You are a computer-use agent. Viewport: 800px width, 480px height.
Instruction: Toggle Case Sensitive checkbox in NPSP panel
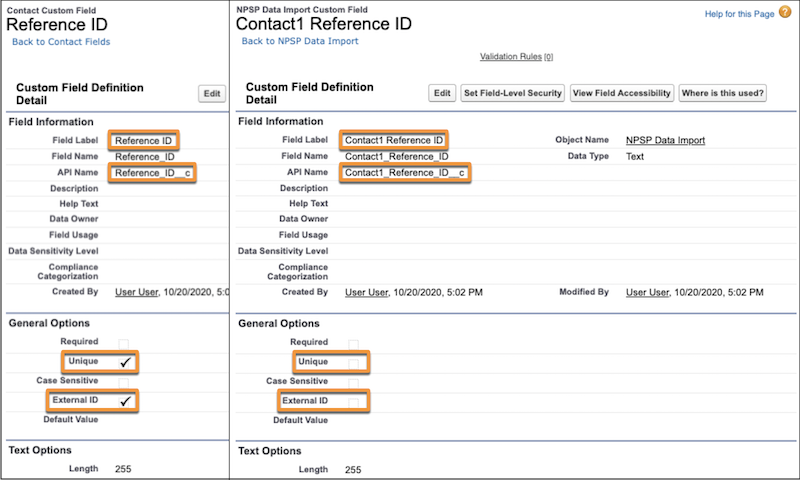coord(353,383)
